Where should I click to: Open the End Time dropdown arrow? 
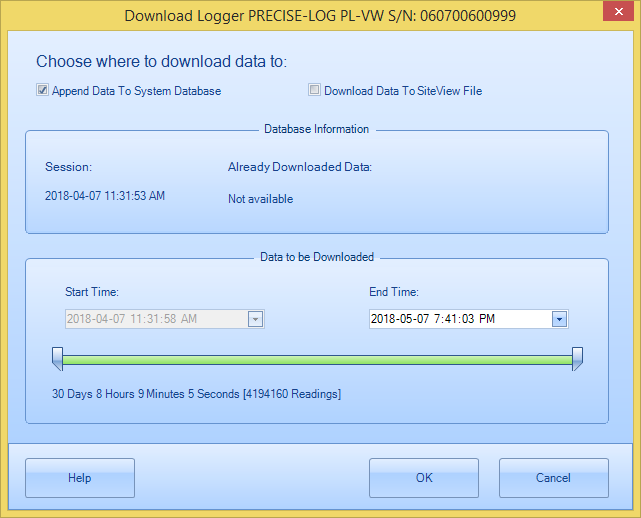pos(560,319)
